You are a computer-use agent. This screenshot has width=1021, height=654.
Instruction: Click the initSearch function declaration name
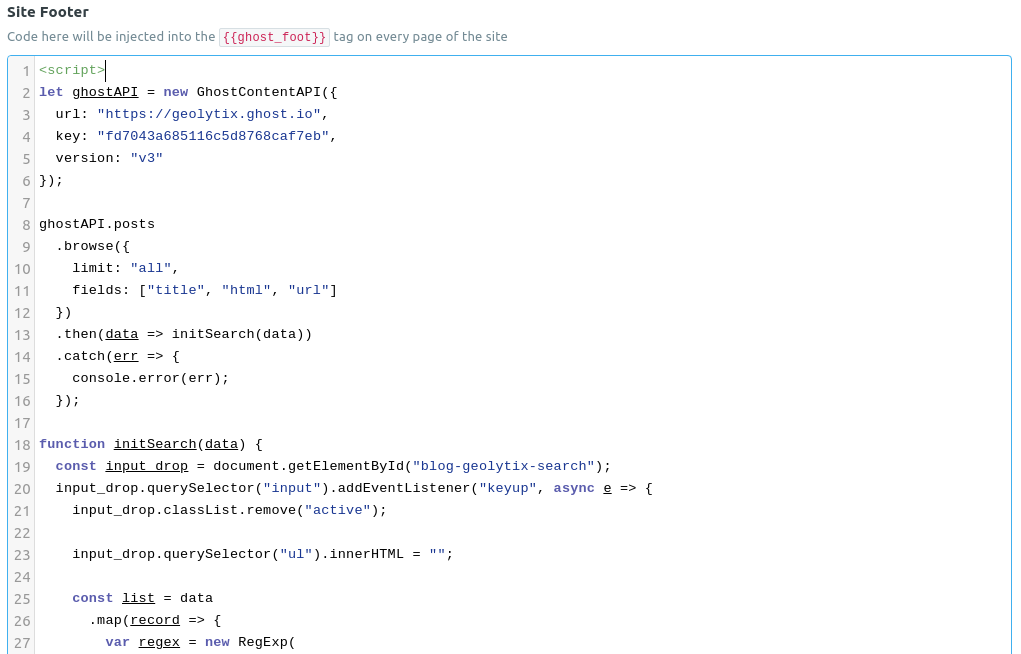coord(155,444)
